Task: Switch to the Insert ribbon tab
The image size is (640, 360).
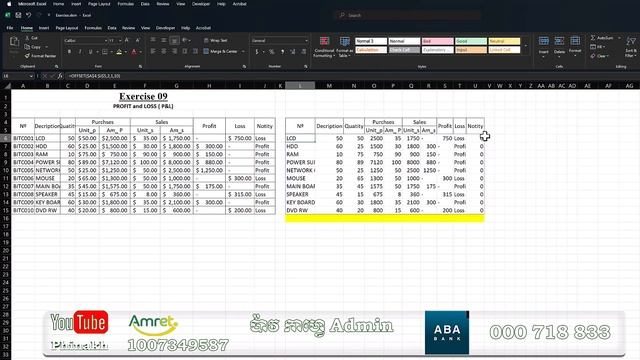Action: 44,28
